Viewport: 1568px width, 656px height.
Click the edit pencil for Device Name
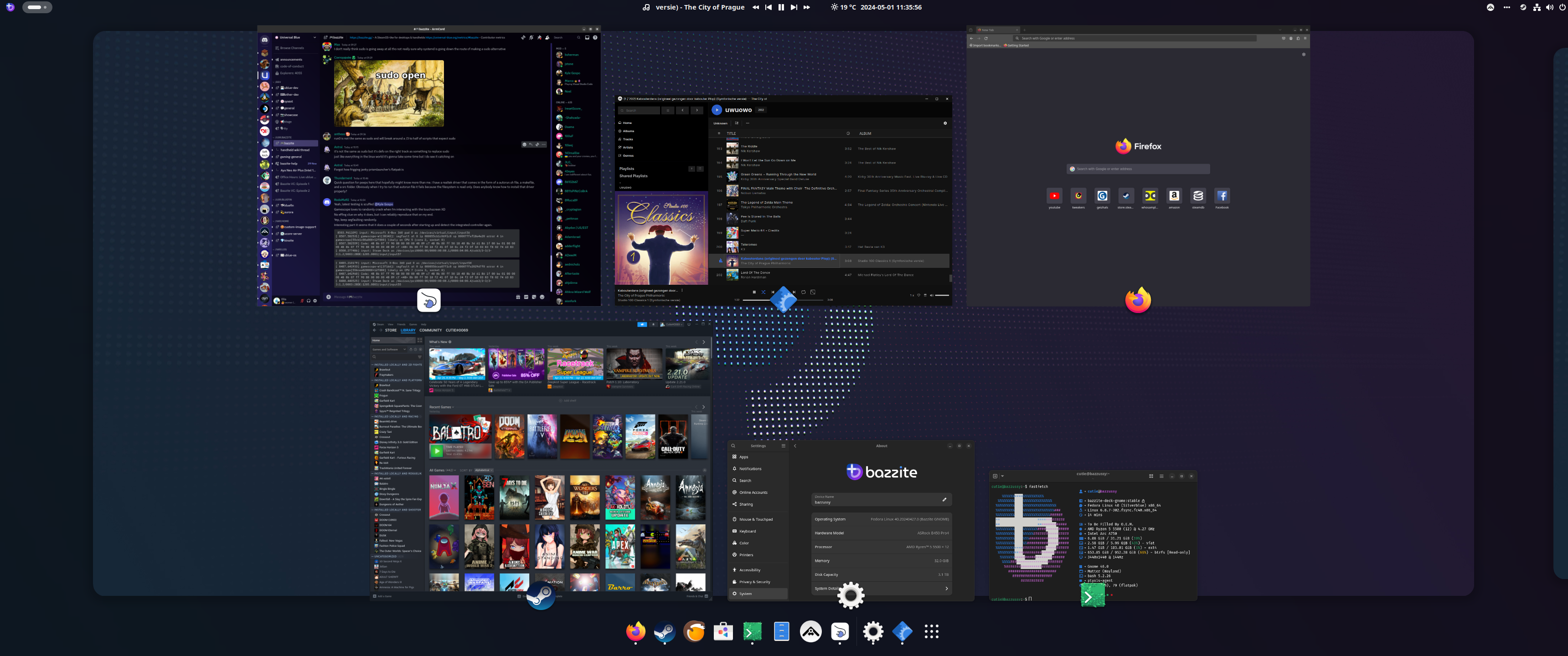pos(944,500)
